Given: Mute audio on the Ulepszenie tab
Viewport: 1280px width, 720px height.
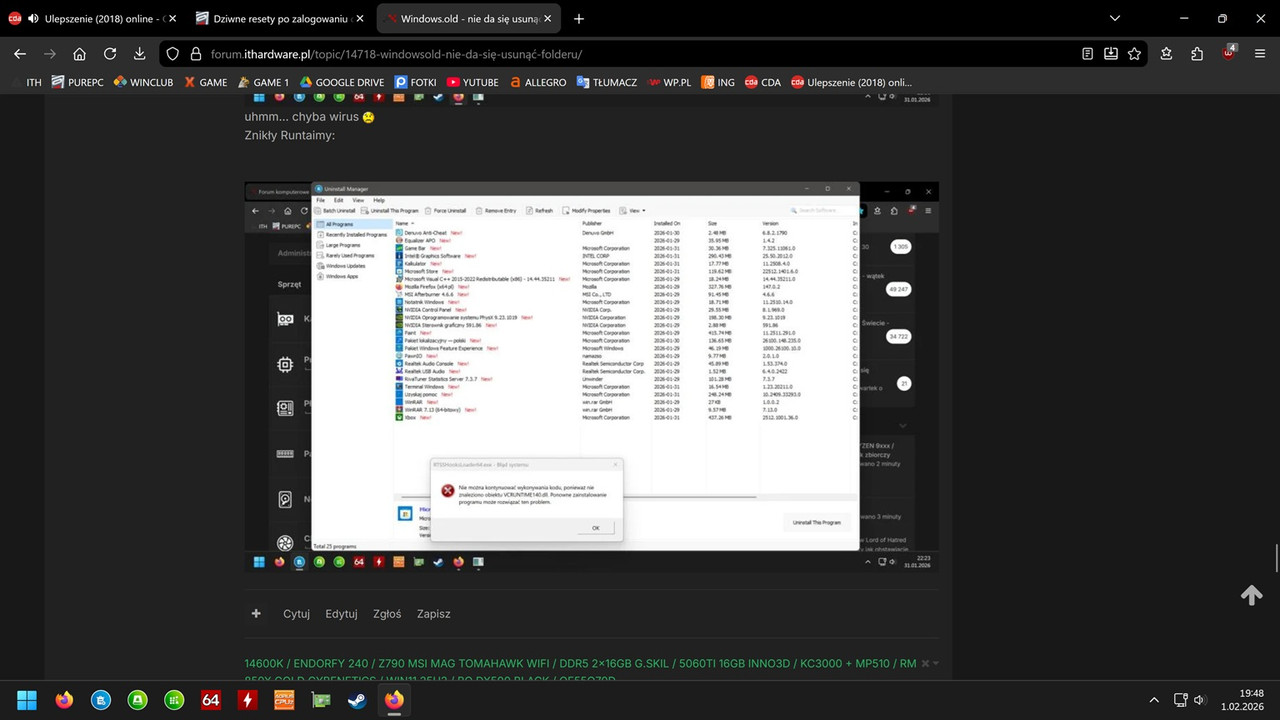Looking at the screenshot, I should 33,19.
